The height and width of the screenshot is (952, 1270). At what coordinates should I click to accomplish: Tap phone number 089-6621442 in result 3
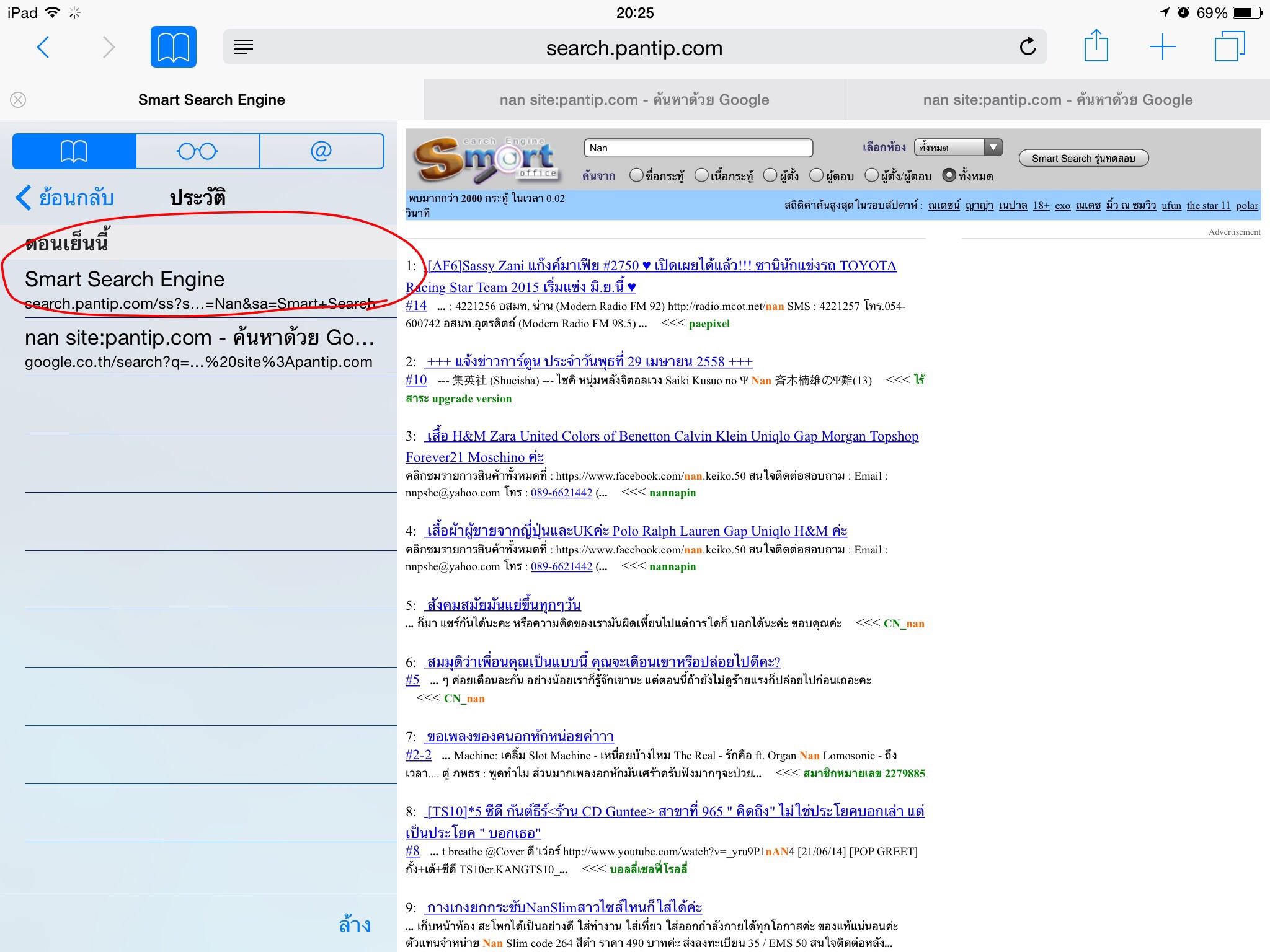[x=561, y=493]
